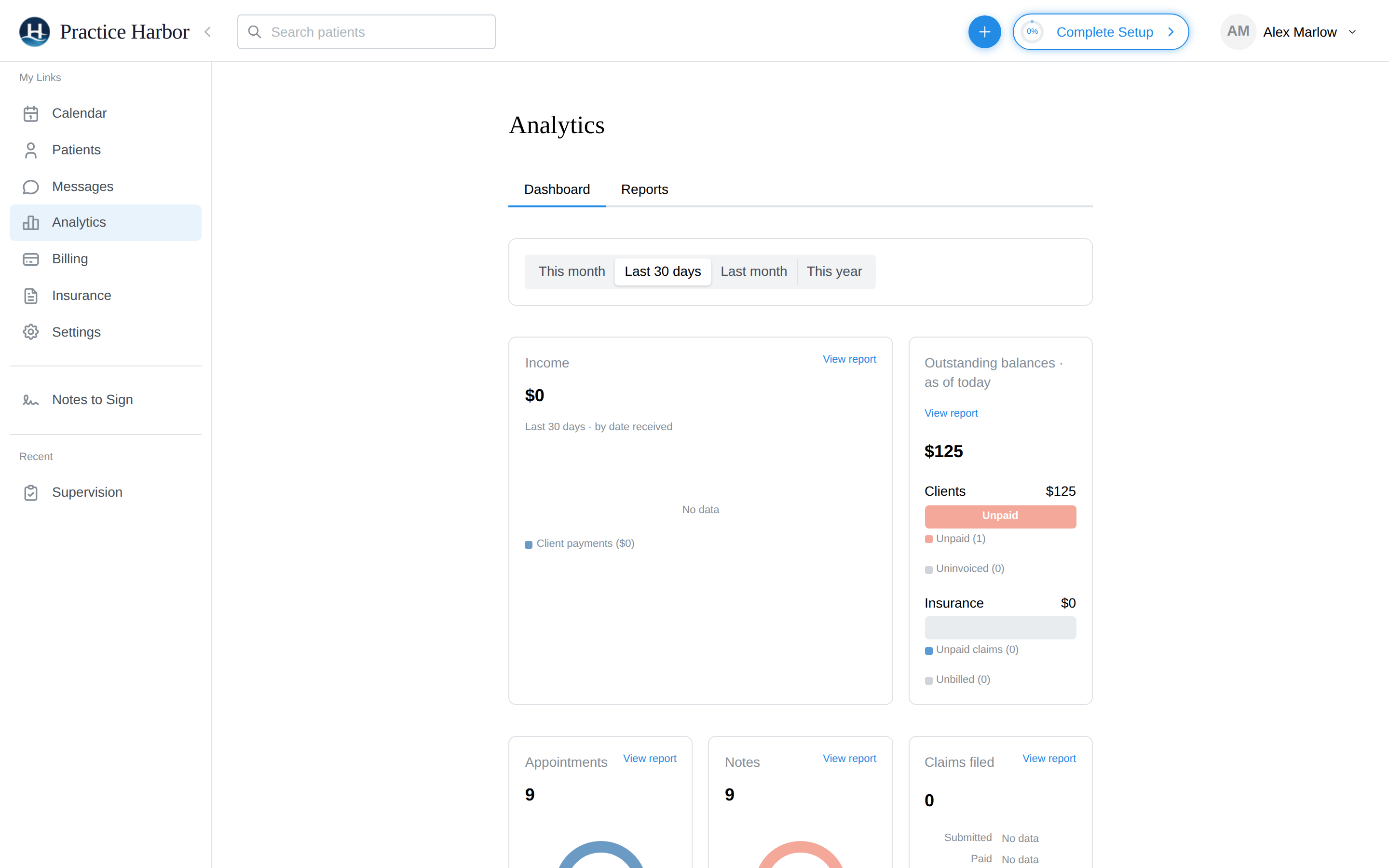Click the Analytics bar chart icon
Viewport: 1389px width, 868px height.
tap(31, 223)
